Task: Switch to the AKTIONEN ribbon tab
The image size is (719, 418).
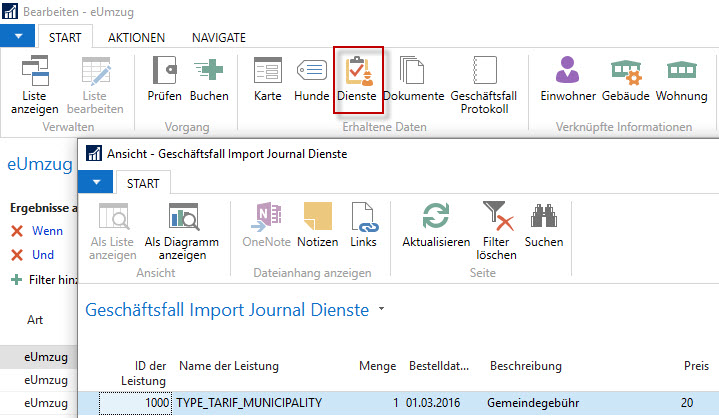Action: 136,38
